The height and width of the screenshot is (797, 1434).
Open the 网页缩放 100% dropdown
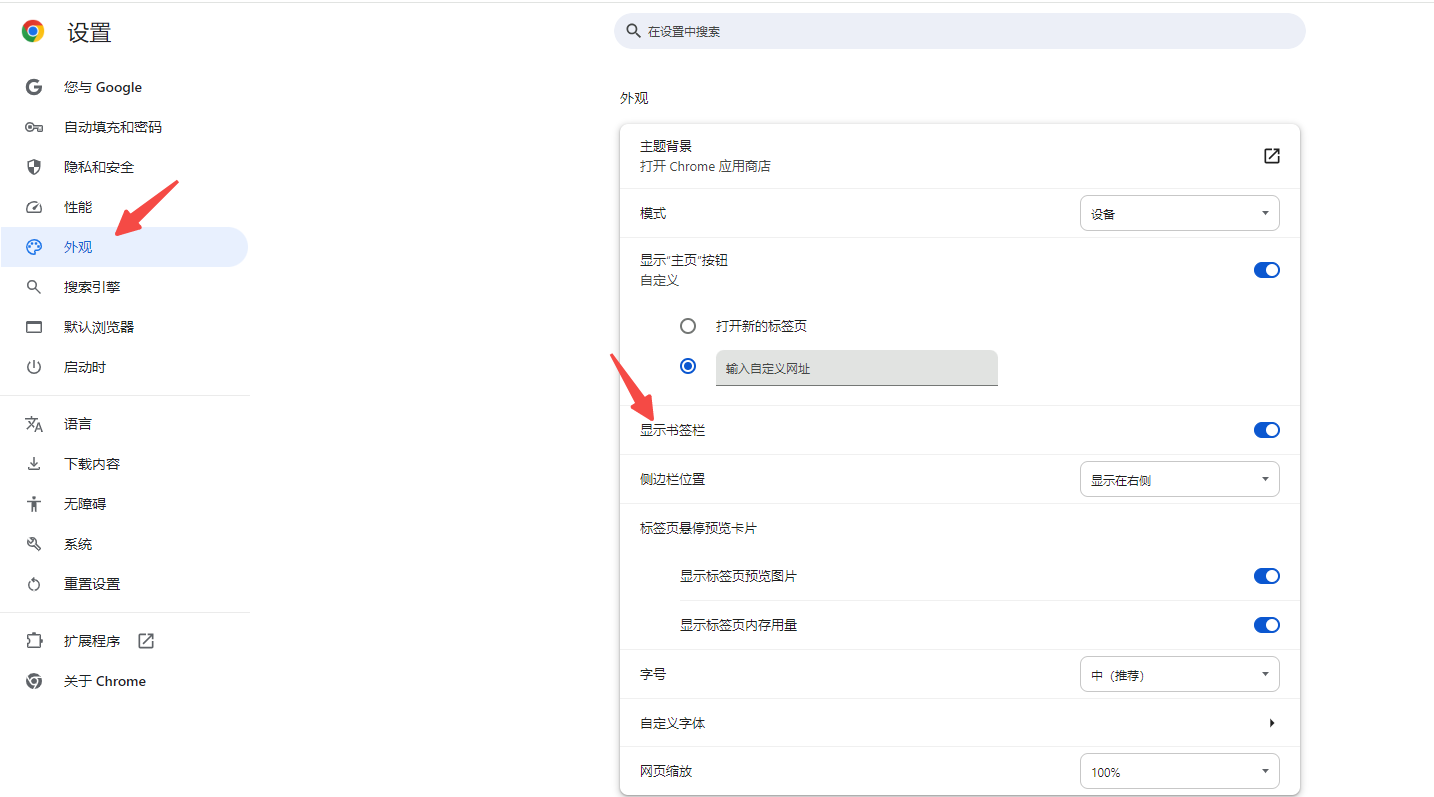point(1180,771)
